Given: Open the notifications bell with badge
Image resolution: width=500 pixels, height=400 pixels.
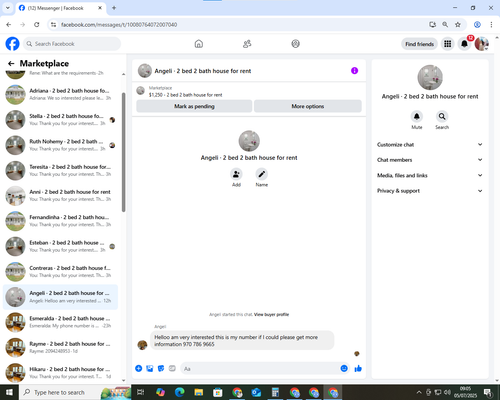Looking at the screenshot, I should pyautogui.click(x=464, y=44).
